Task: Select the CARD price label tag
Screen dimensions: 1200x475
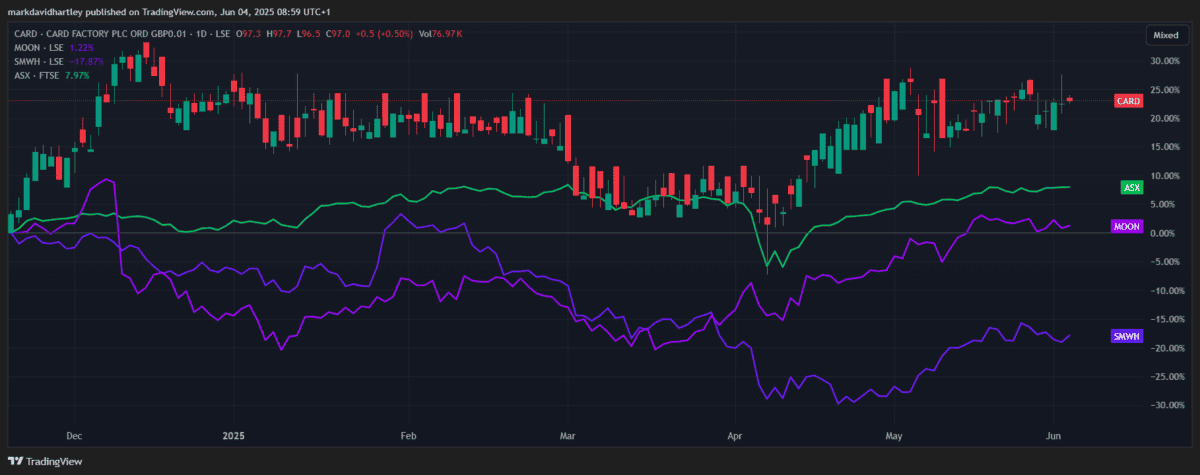Action: click(x=1128, y=101)
